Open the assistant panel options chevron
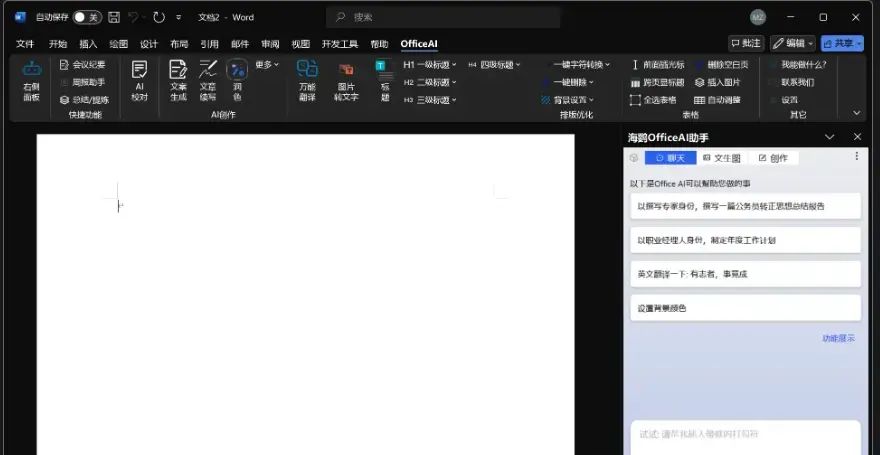 pos(829,137)
